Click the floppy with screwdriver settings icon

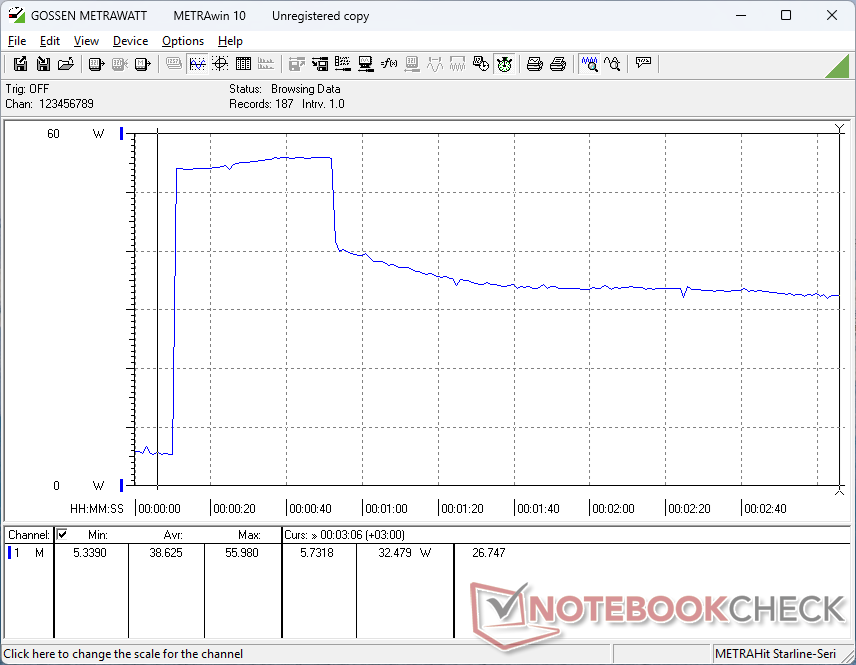[320, 64]
